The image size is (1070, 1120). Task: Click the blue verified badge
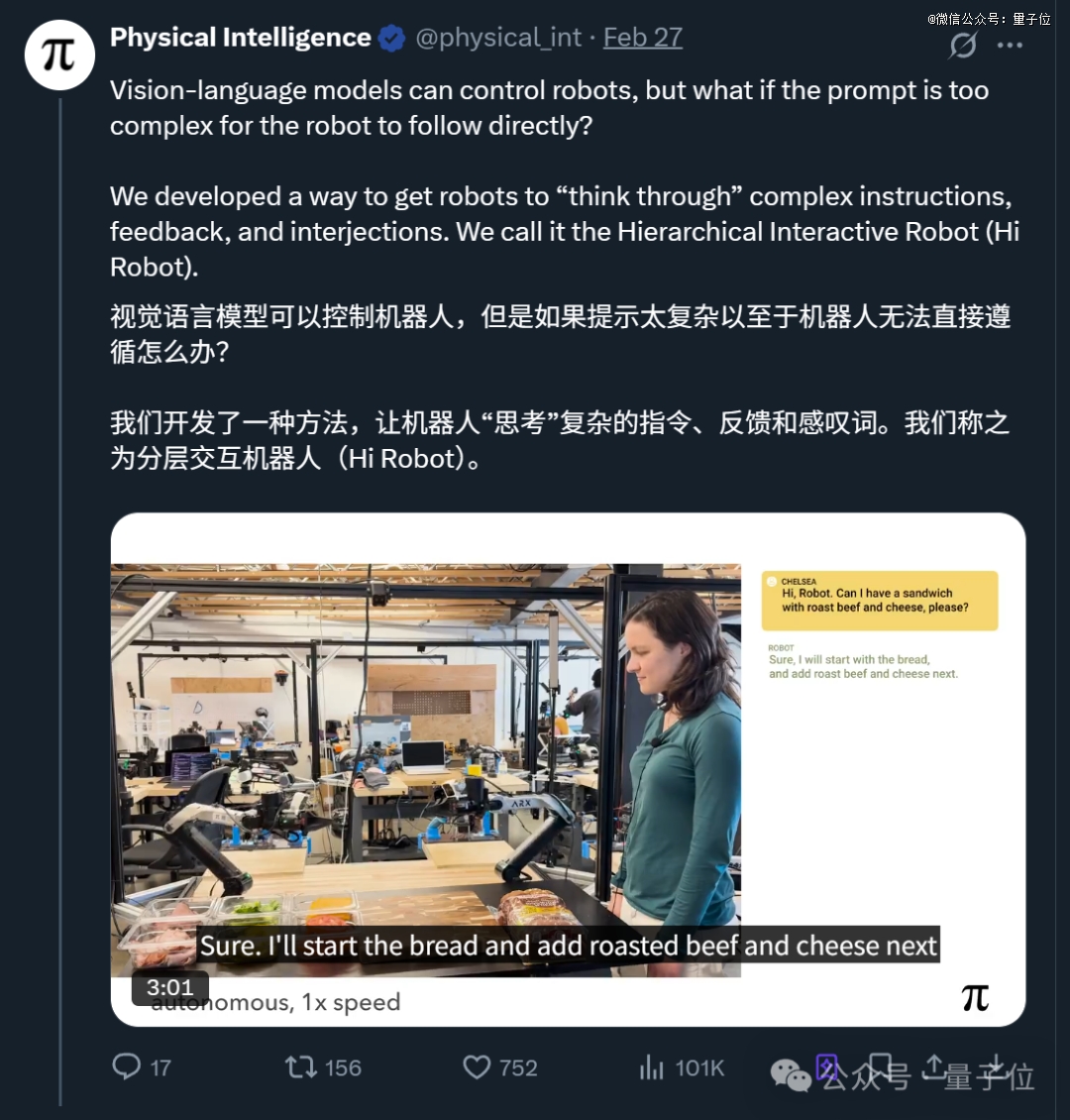[392, 38]
